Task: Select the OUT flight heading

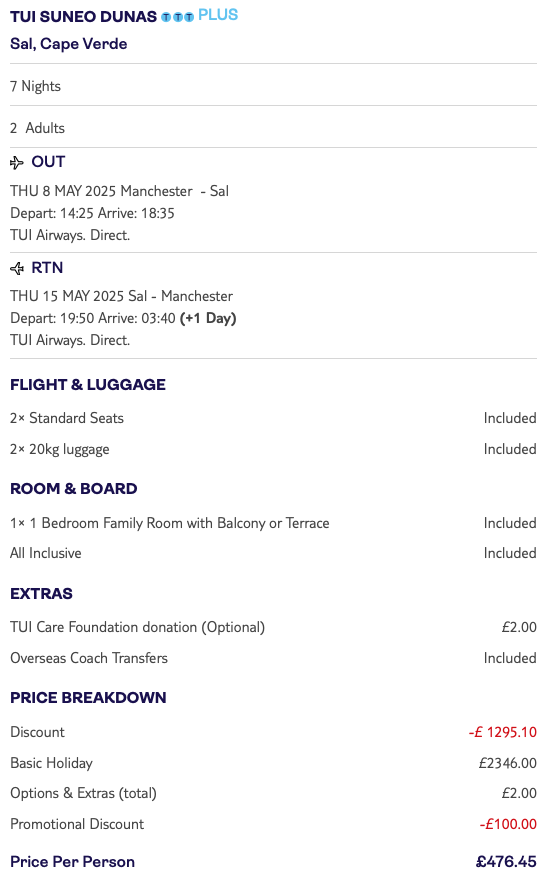Action: point(48,162)
